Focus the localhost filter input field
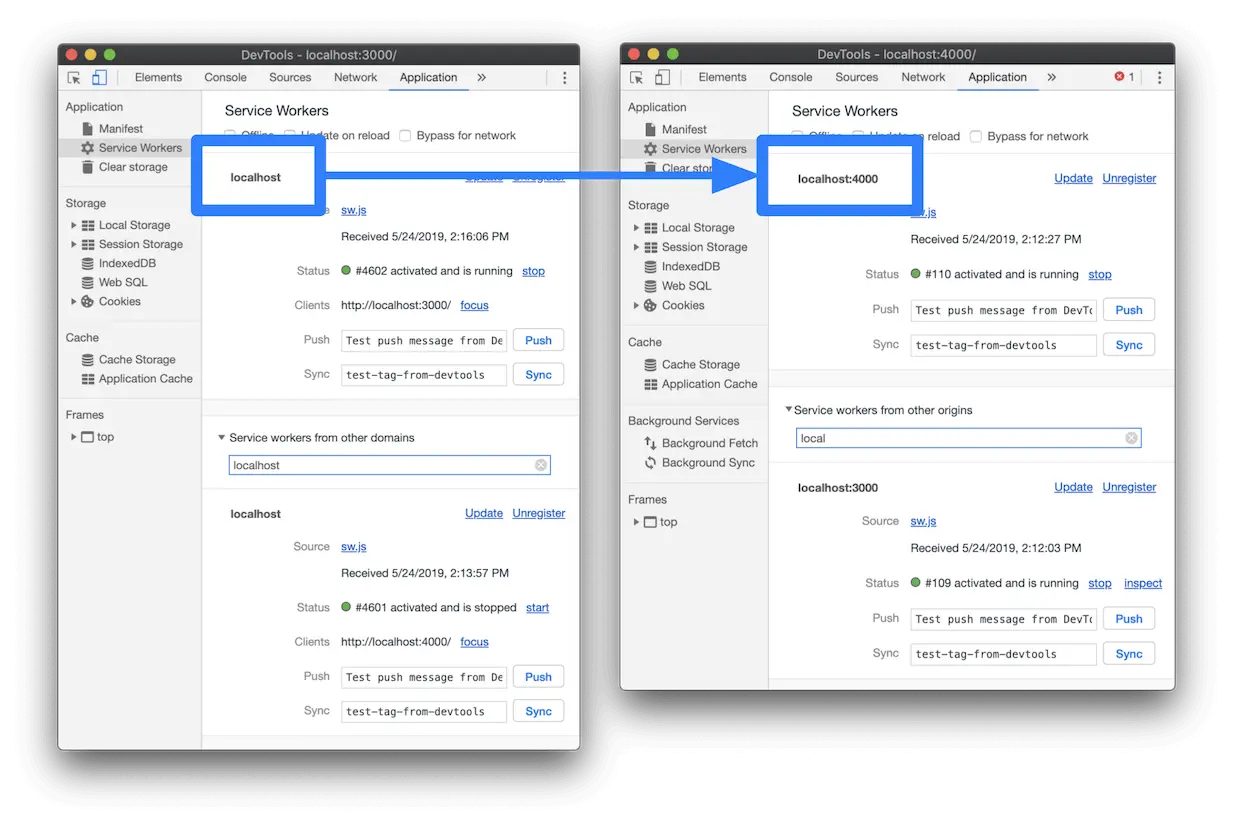This screenshot has height=828, width=1250. pos(389,465)
